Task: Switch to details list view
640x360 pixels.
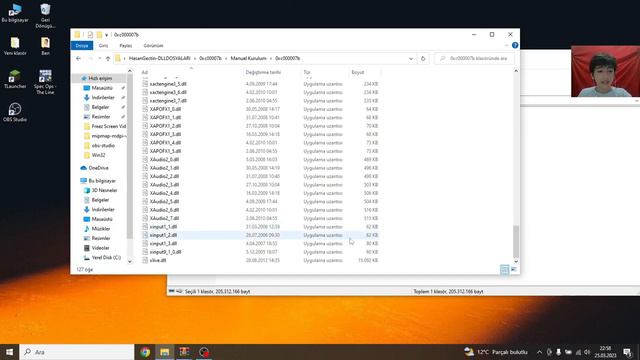Action: 504,269
